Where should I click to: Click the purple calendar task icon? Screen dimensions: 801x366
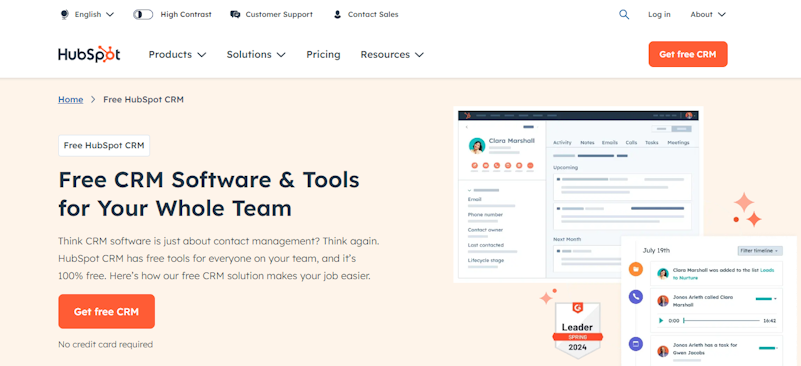point(635,344)
